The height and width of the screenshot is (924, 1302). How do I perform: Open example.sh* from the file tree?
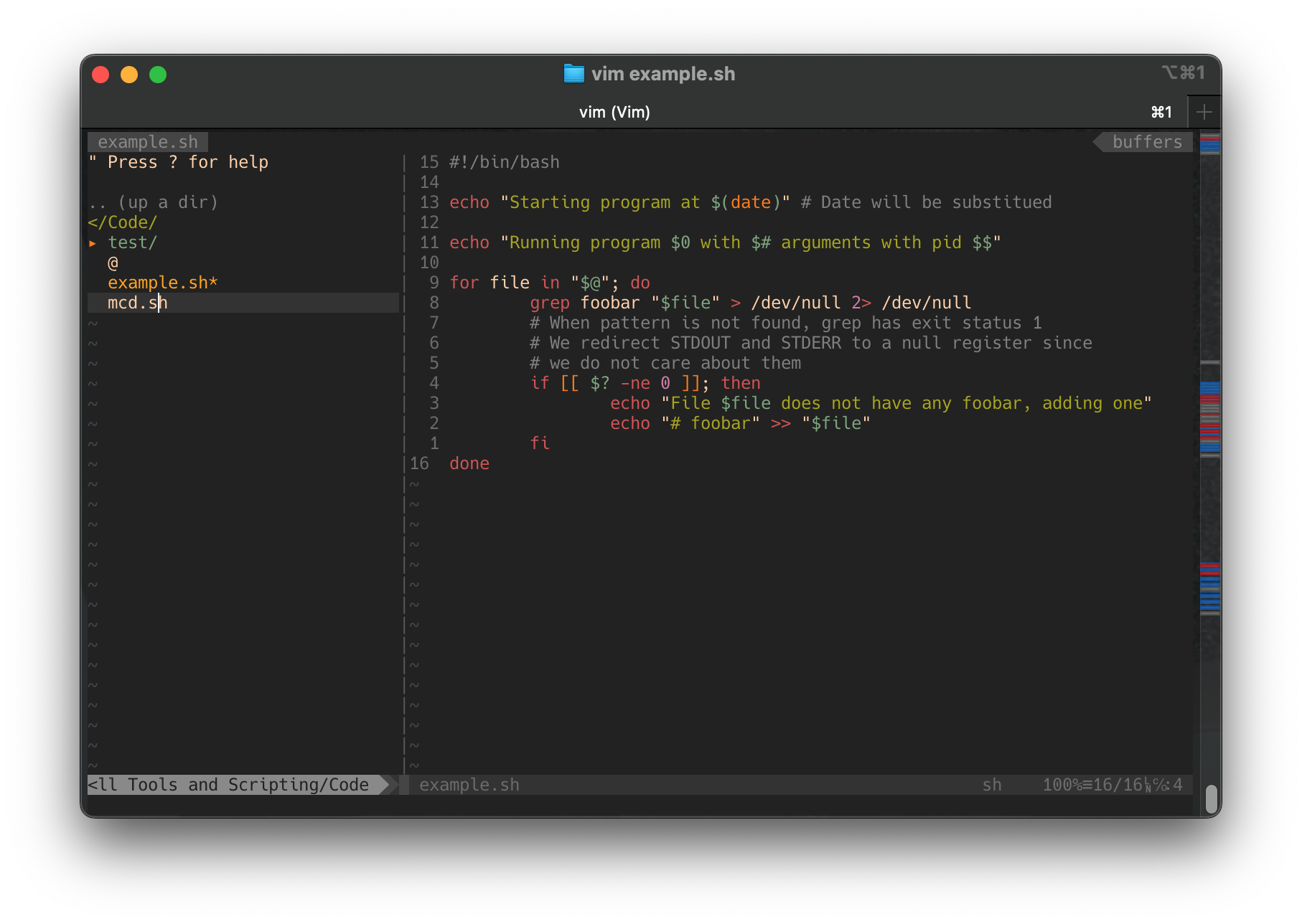pos(163,282)
